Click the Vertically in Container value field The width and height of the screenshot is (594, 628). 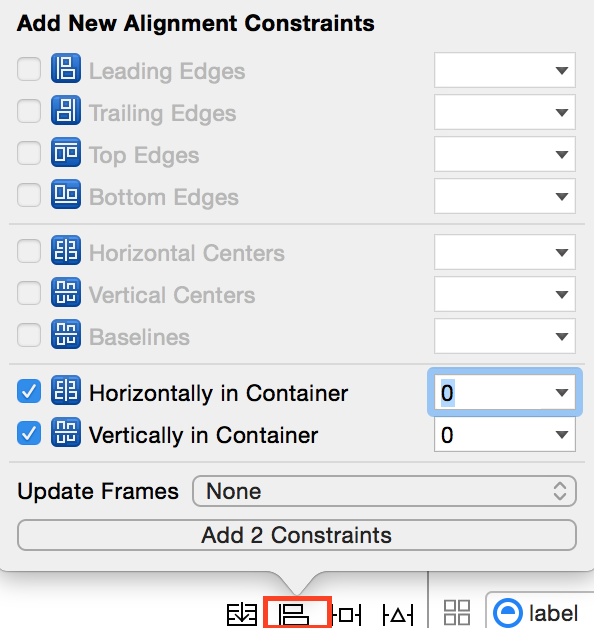tap(505, 435)
